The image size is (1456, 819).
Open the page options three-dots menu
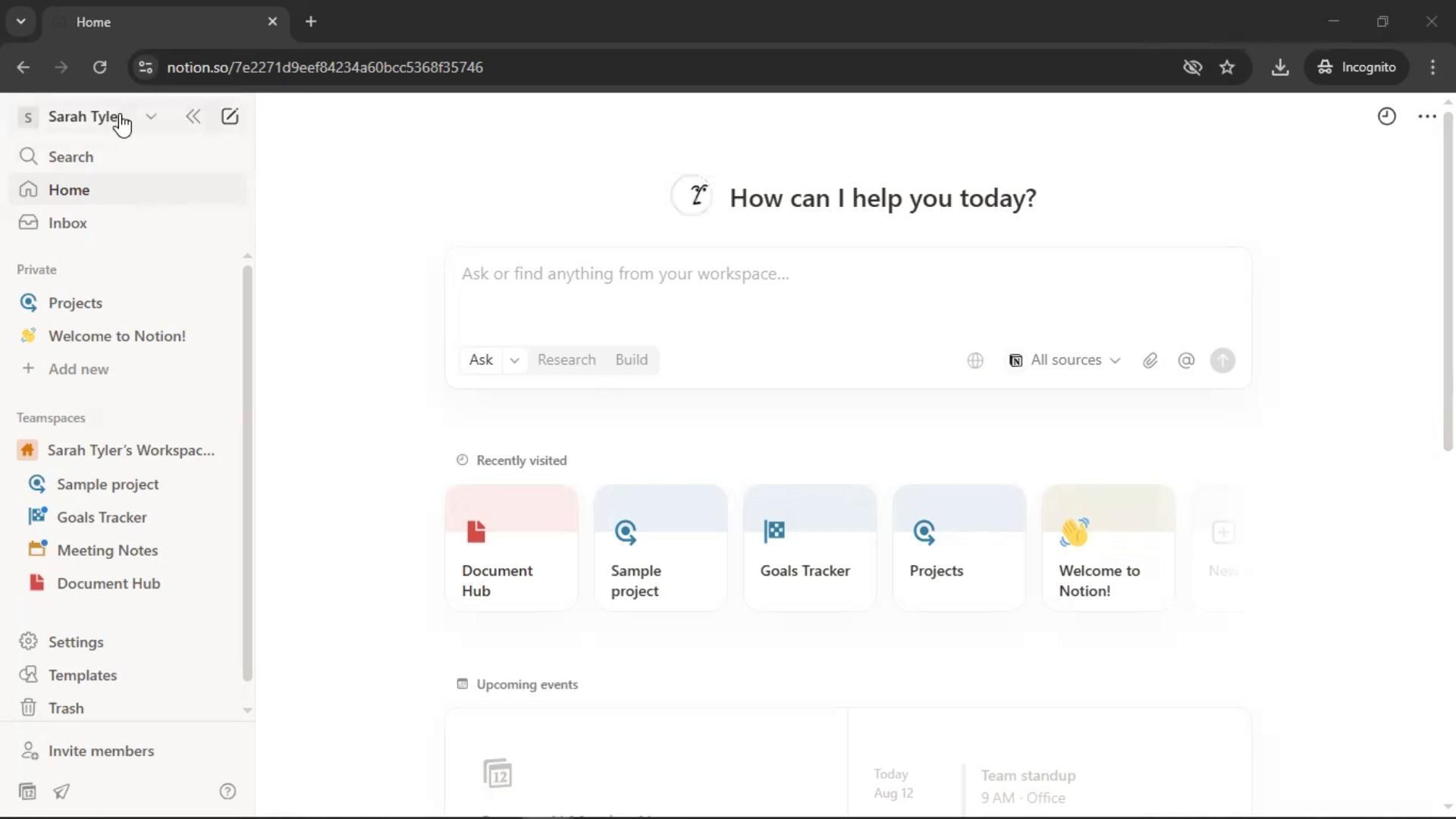tap(1426, 117)
